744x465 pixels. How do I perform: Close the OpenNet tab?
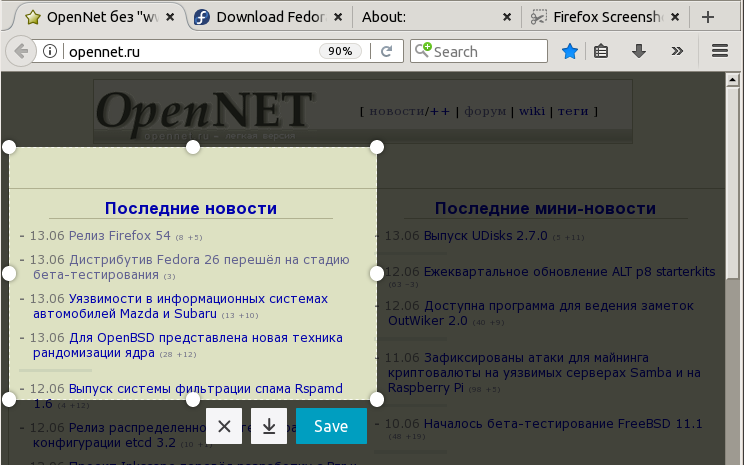(170, 17)
